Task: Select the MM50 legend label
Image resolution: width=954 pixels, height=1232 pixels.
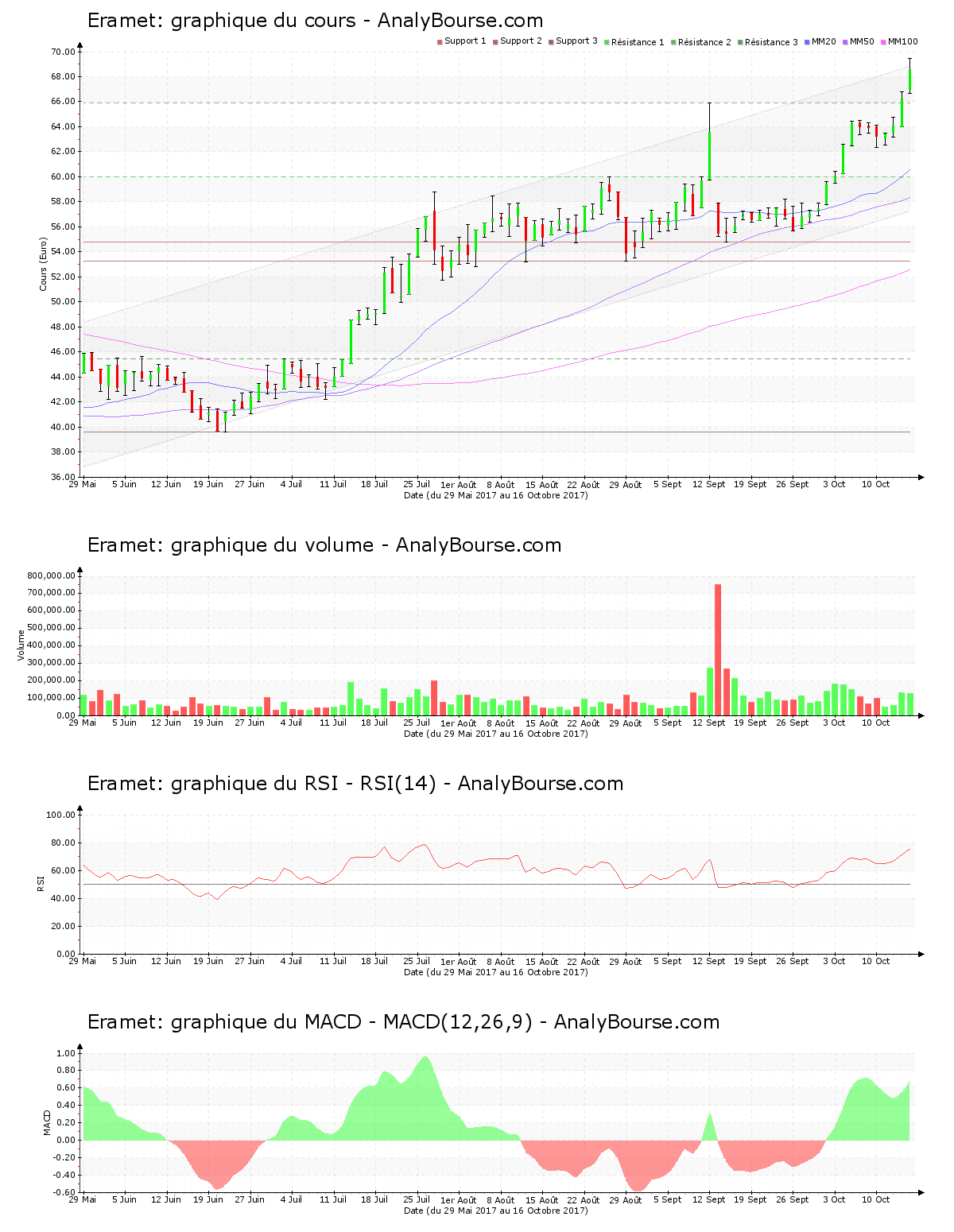Action: click(862, 41)
